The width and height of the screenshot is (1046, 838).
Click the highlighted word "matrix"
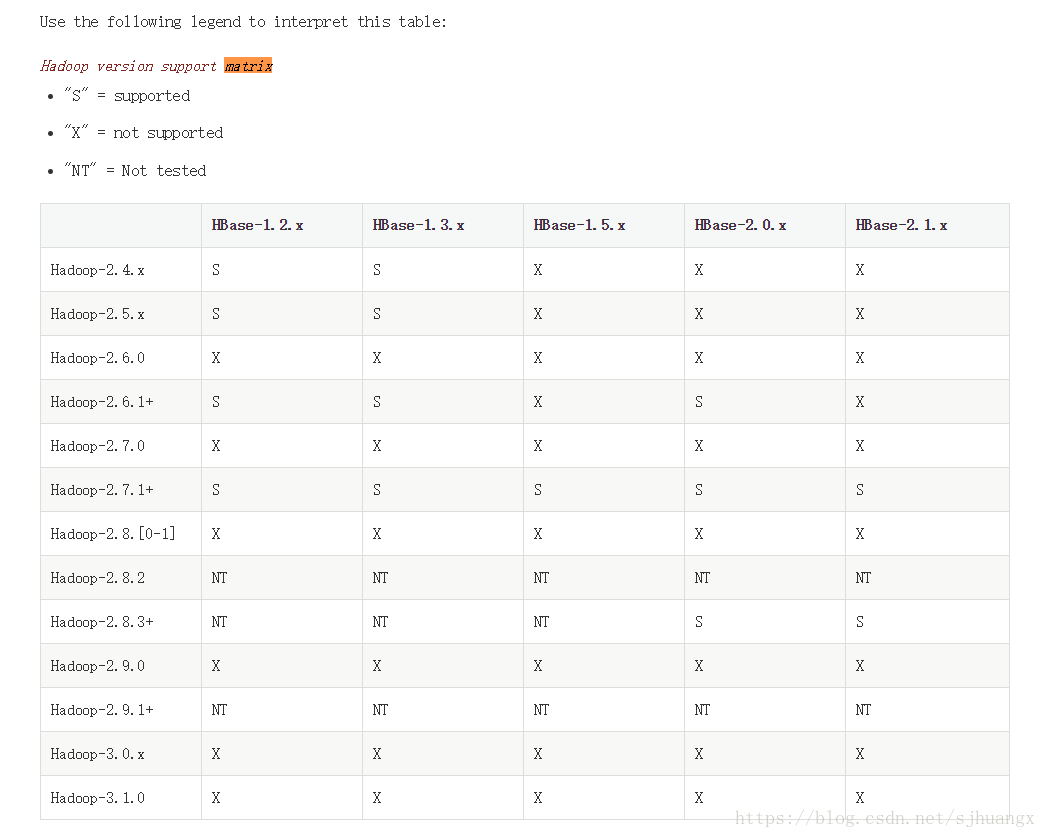coord(248,66)
